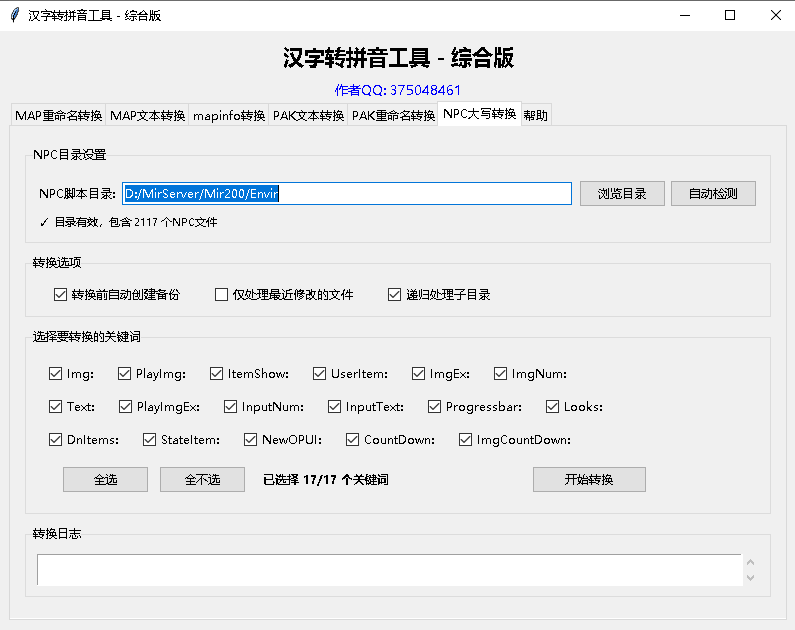Toggle 递归处理子目录 checkbox
The height and width of the screenshot is (630, 795).
point(394,295)
